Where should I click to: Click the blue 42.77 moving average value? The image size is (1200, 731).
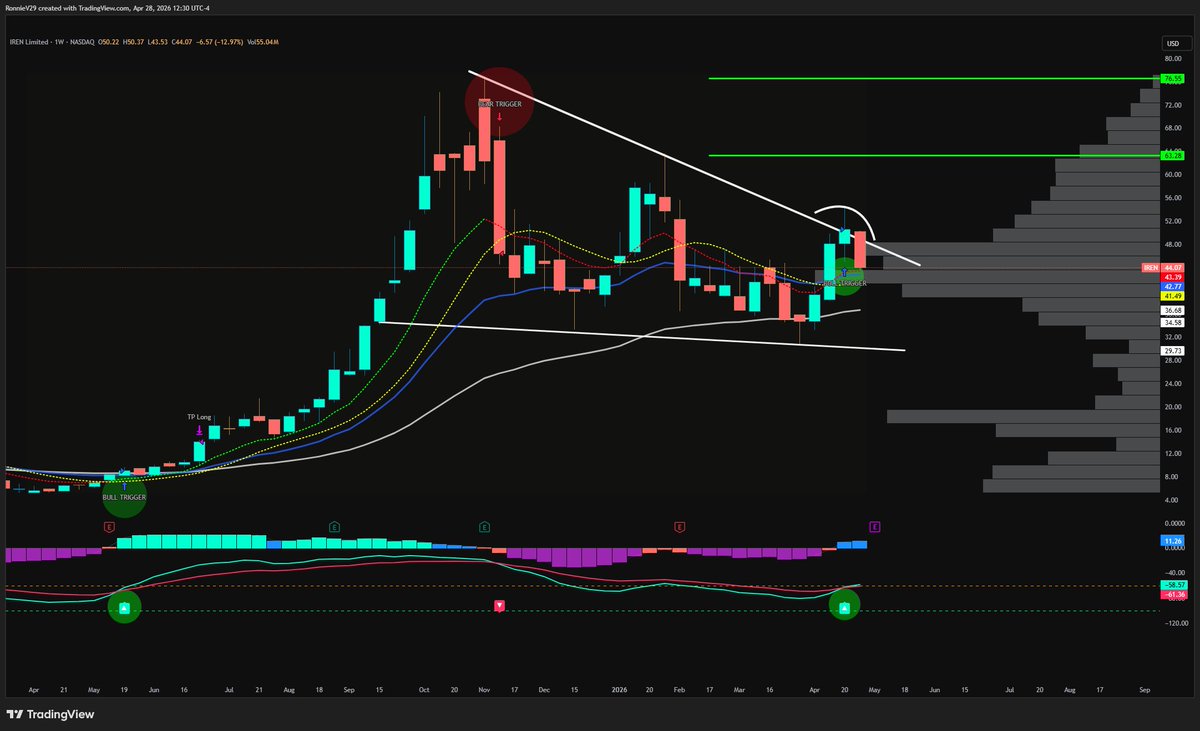(x=1171, y=286)
